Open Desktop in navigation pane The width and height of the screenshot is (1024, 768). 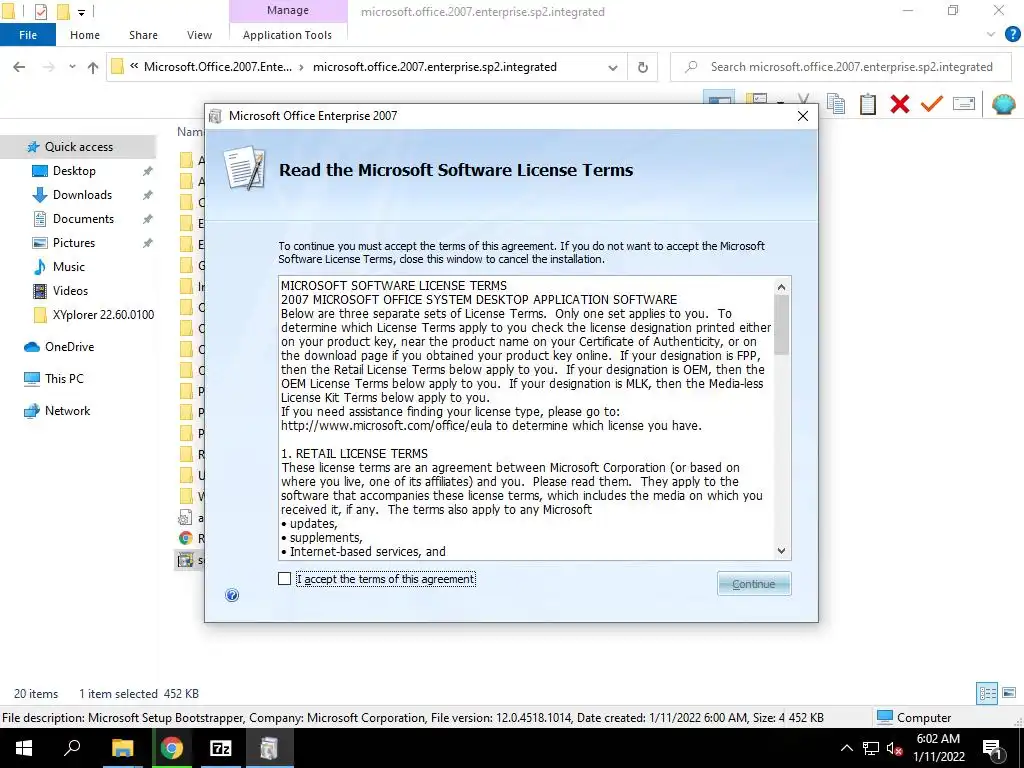(74, 171)
